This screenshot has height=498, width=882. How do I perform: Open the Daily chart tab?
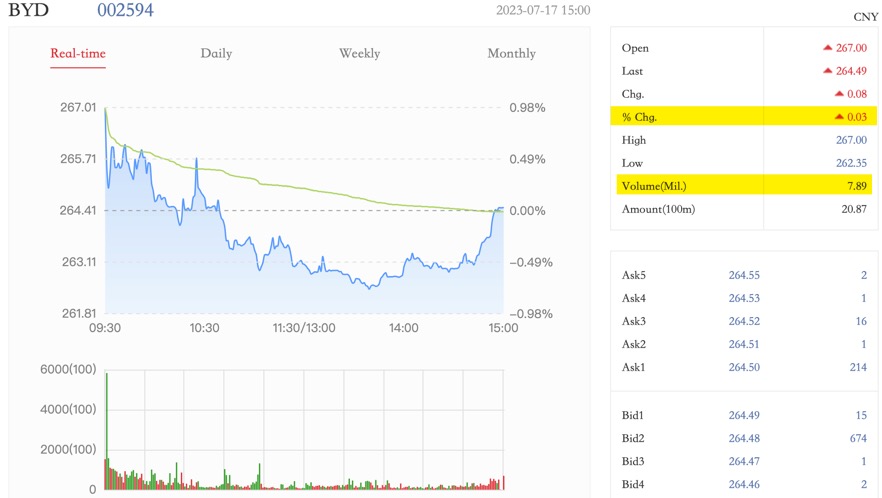tap(216, 54)
